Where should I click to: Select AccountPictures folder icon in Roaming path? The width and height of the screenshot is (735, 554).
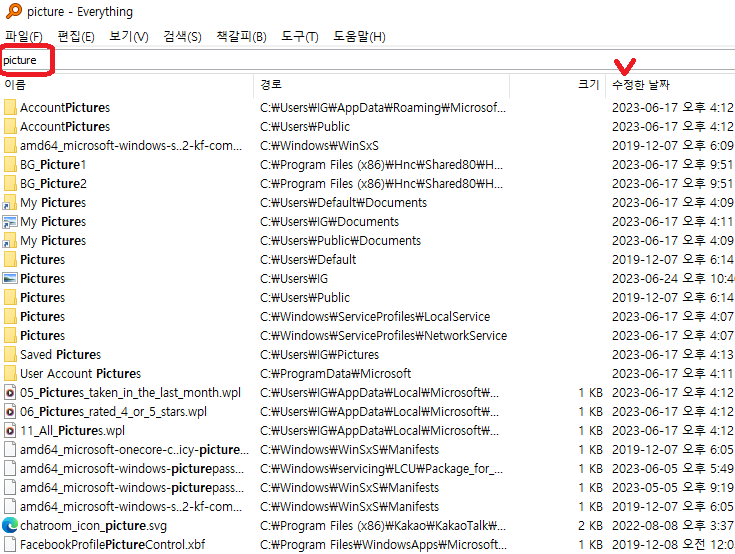pos(10,107)
